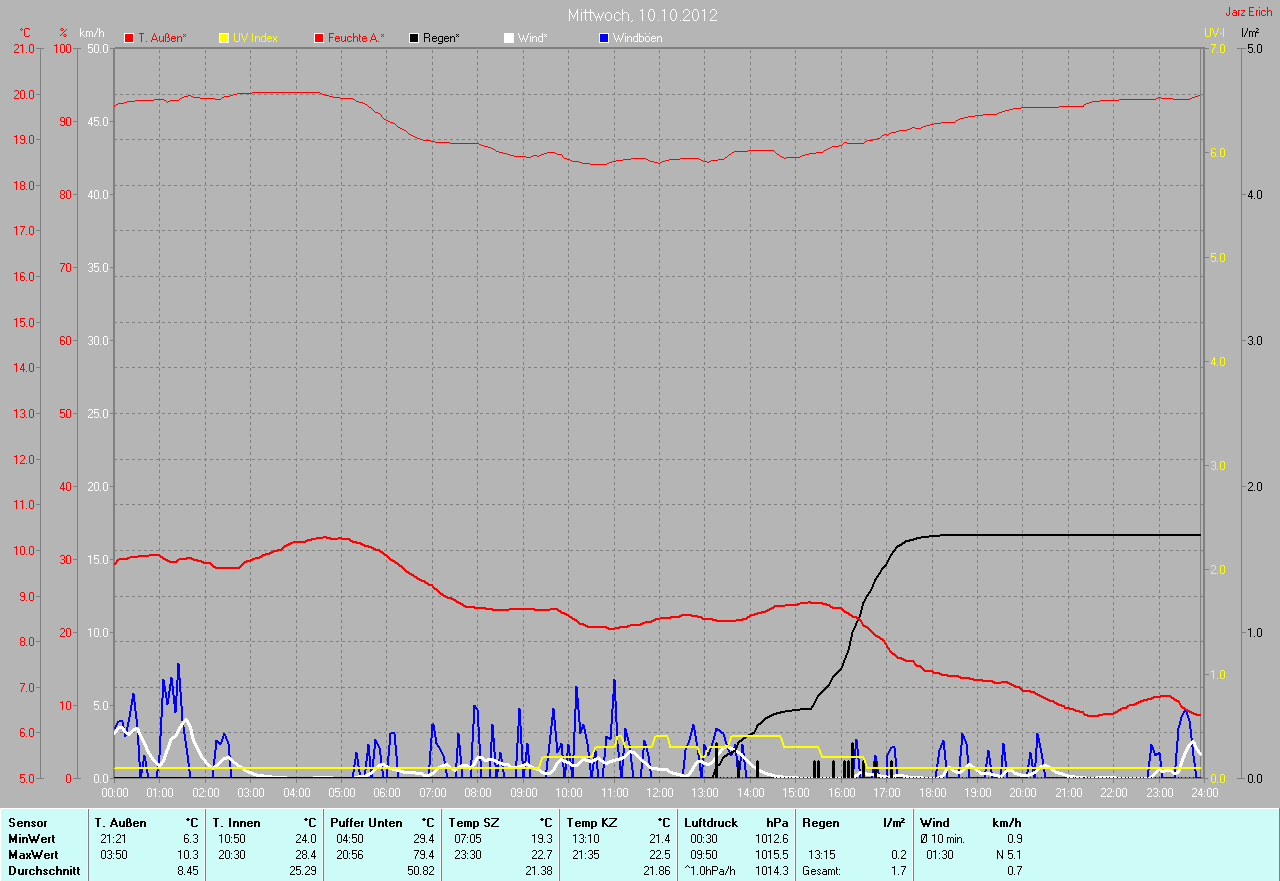Image resolution: width=1280 pixels, height=881 pixels.
Task: Click the Temp SZ average value '21.38'
Action: pos(538,872)
